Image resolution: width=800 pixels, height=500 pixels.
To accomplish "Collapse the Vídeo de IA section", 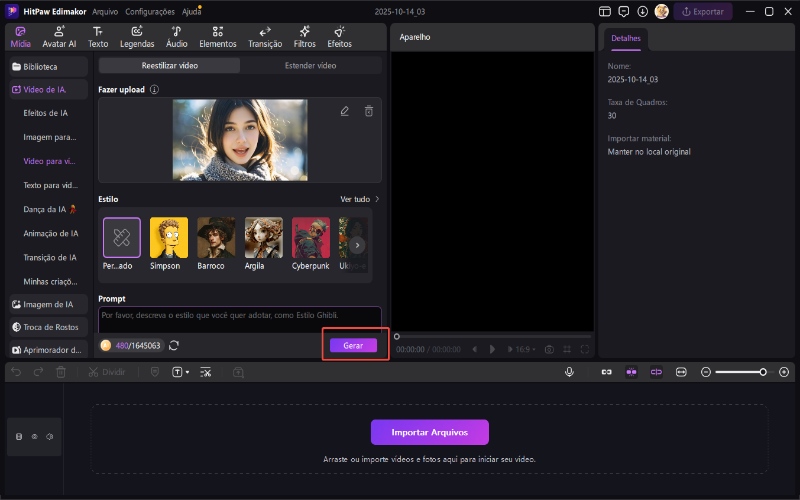I will (x=48, y=89).
